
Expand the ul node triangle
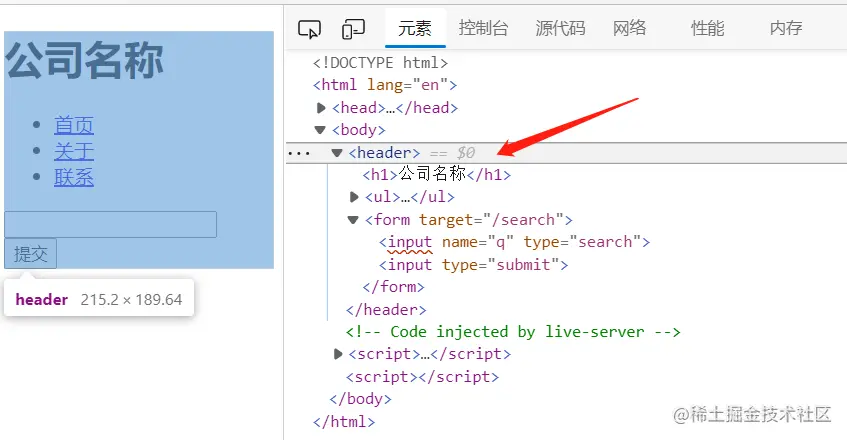coord(354,197)
